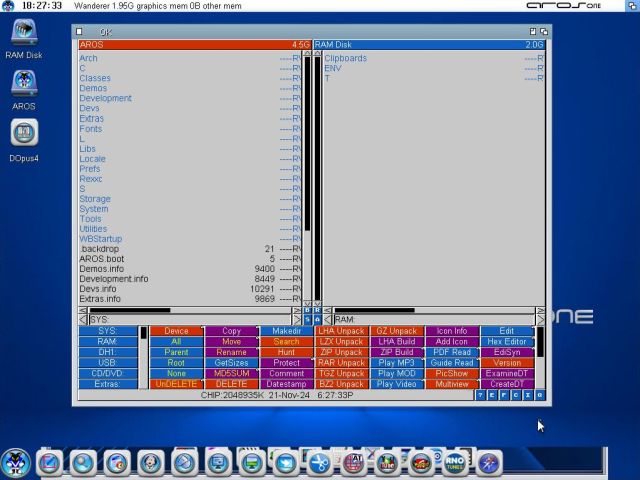Screen dimensions: 640x480
Task: Open the blue bird dock icon
Action: [x=286, y=463]
